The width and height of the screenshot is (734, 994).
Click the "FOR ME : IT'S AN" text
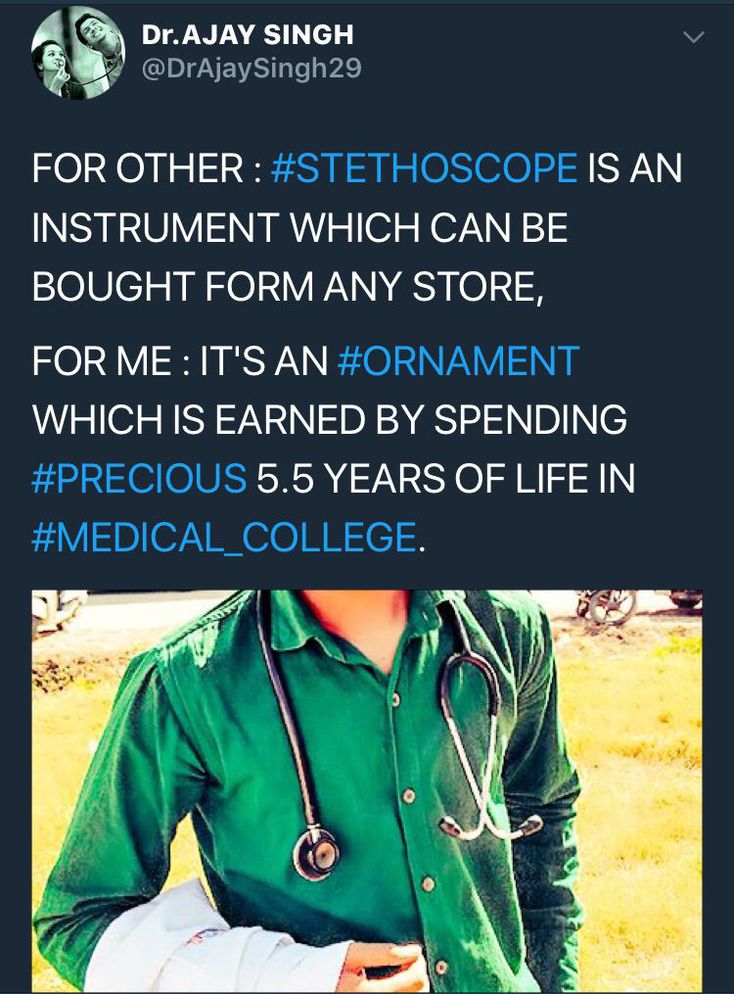click(180, 360)
